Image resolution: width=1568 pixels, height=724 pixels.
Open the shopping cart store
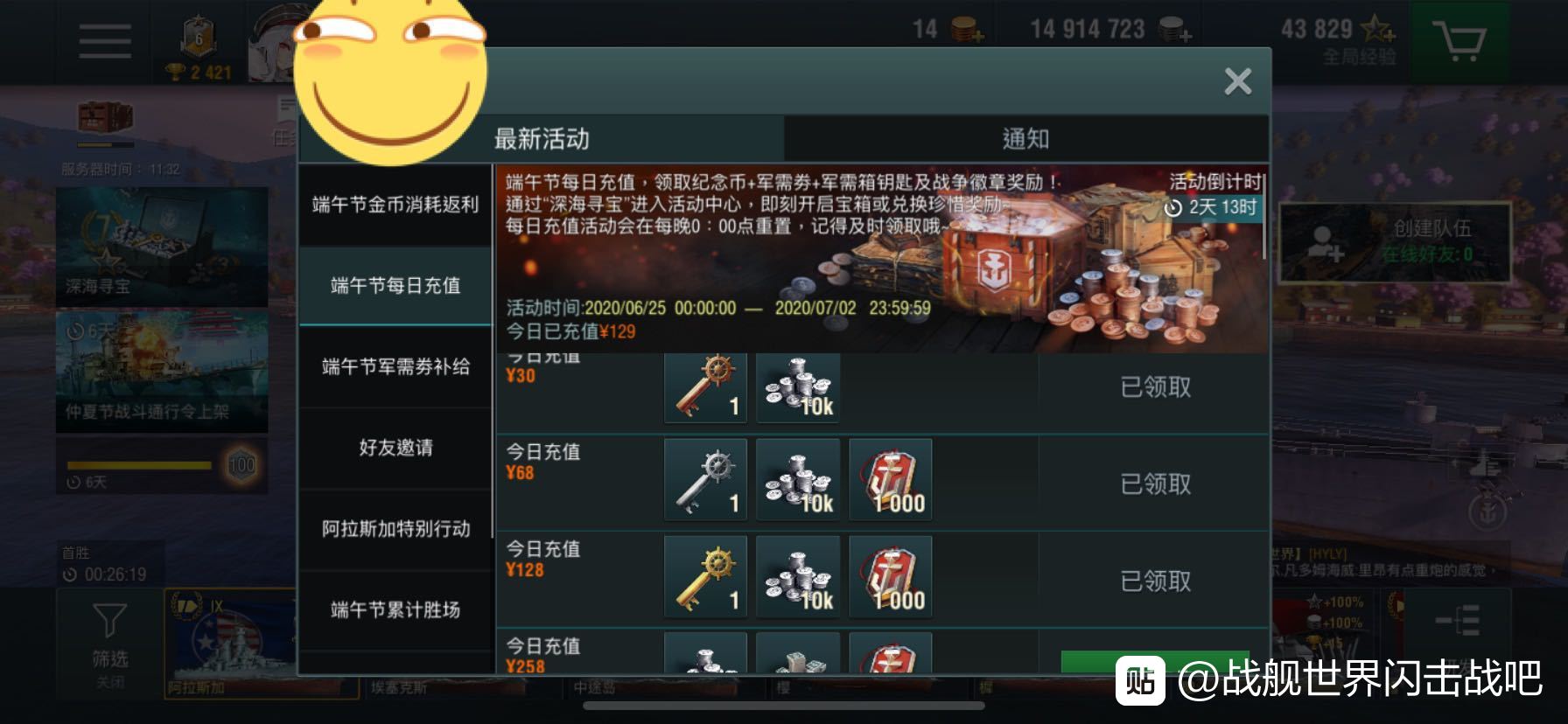pyautogui.click(x=1459, y=41)
